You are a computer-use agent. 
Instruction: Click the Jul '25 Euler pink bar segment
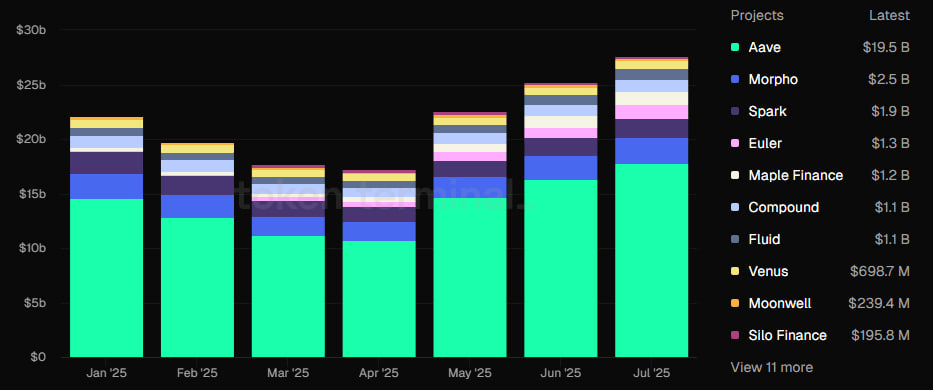click(652, 112)
